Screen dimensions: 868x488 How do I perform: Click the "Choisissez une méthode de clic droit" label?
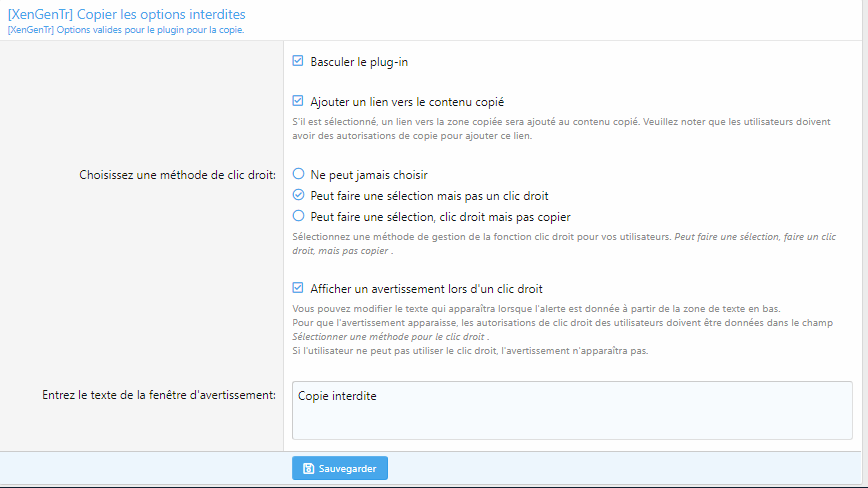pyautogui.click(x=177, y=175)
